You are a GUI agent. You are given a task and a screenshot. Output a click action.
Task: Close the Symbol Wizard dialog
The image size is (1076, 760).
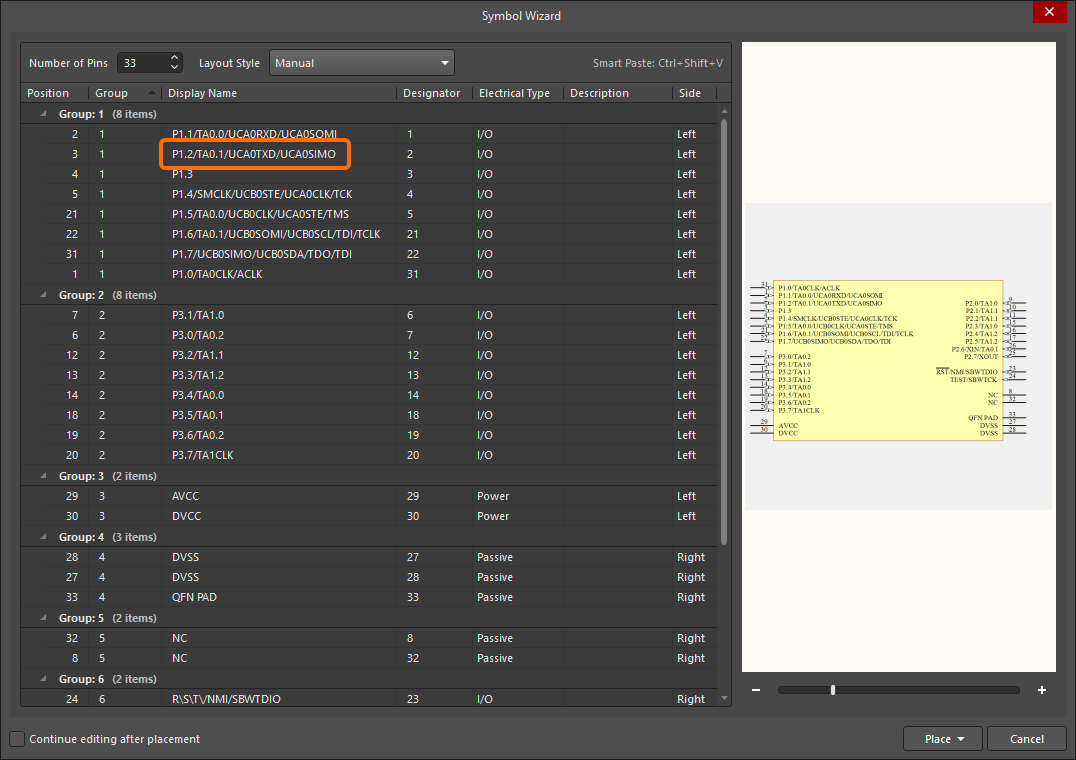coord(1049,12)
